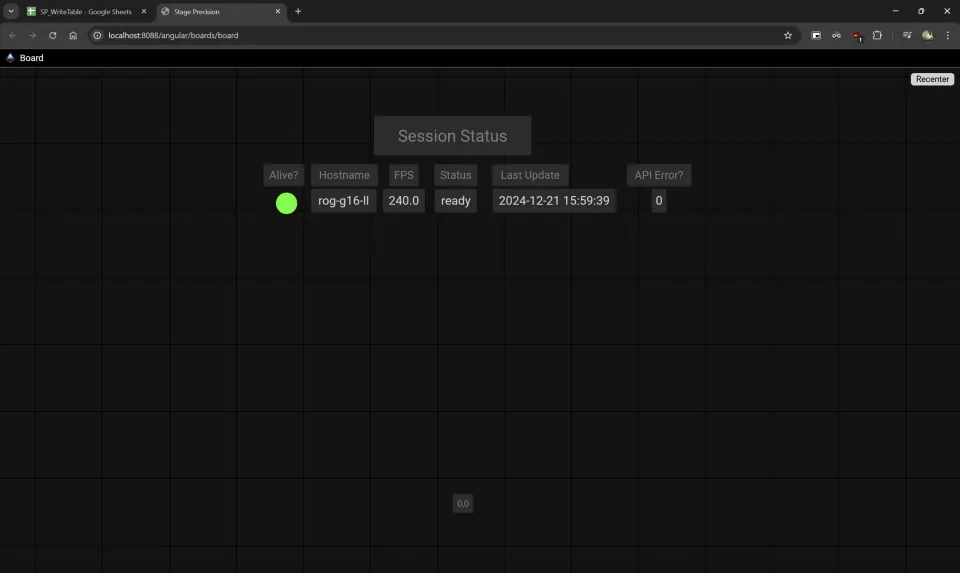
Task: Open the browser home page
Action: point(73,36)
